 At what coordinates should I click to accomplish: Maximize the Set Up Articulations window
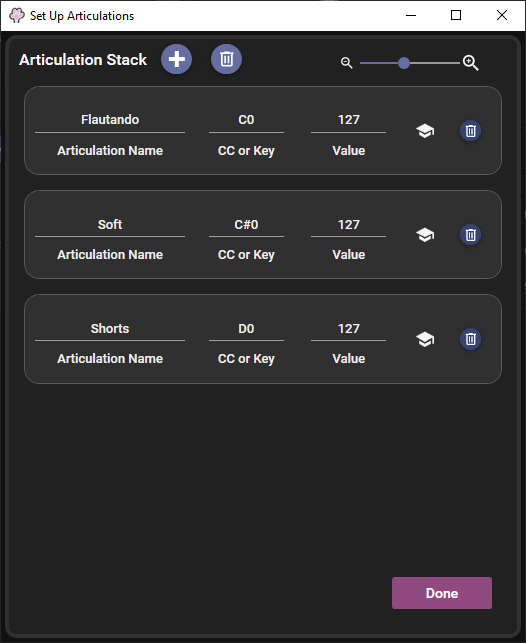point(456,16)
